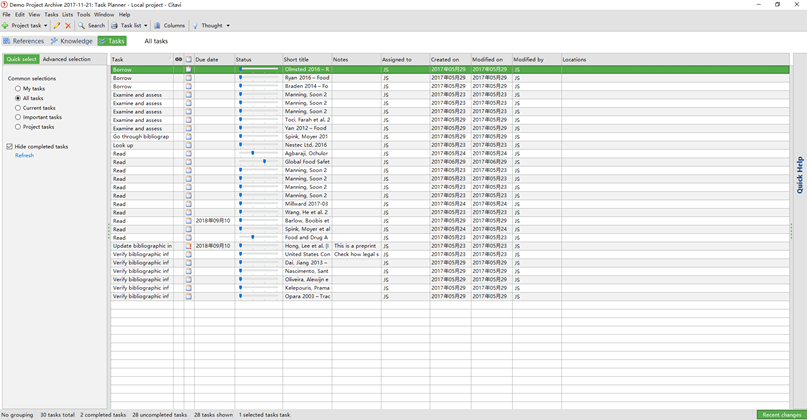Click the task icon in the Braden 2014 row
This screenshot has height=420, width=807.
click(189, 86)
